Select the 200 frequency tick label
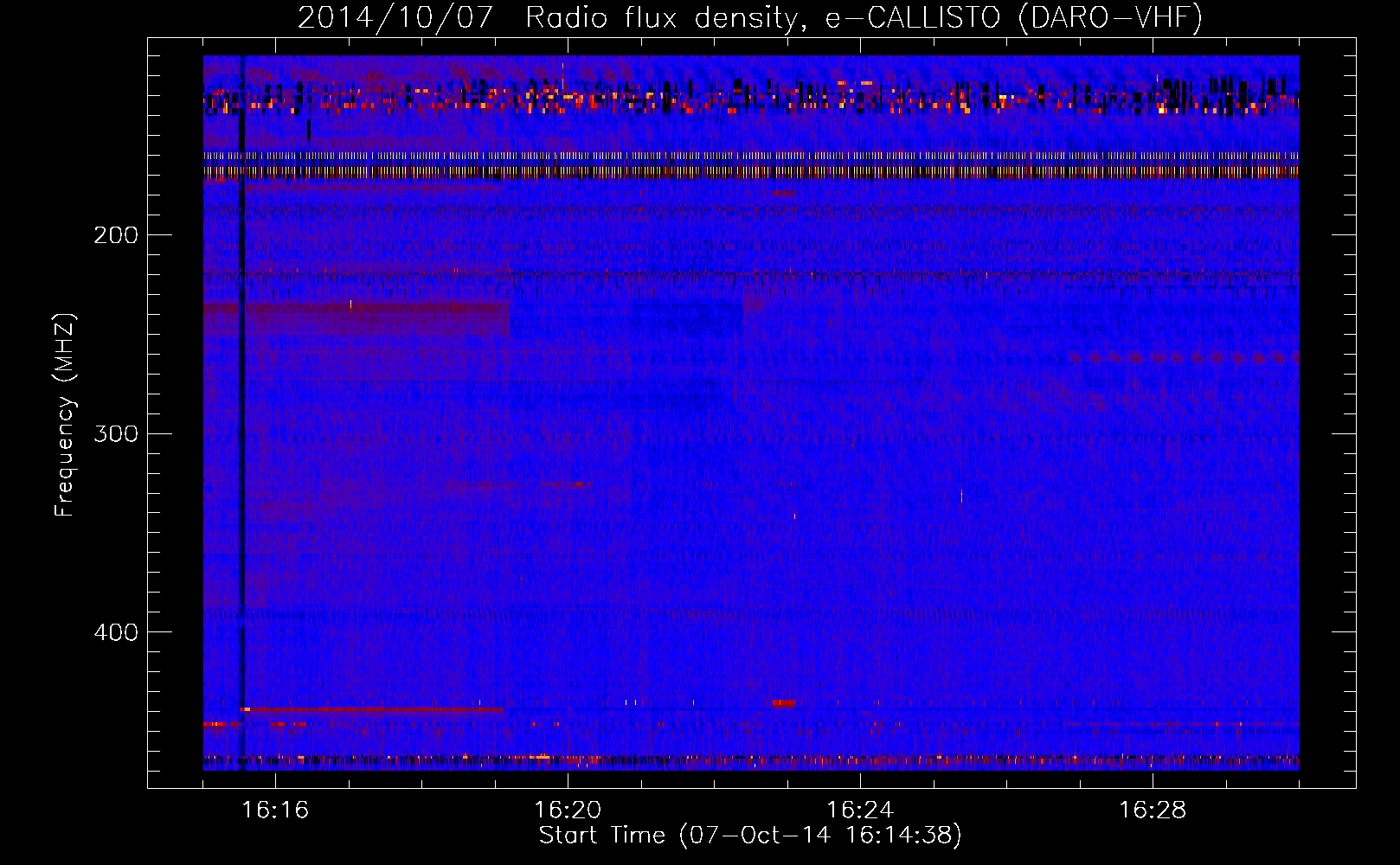The image size is (1400, 865). pyautogui.click(x=116, y=235)
